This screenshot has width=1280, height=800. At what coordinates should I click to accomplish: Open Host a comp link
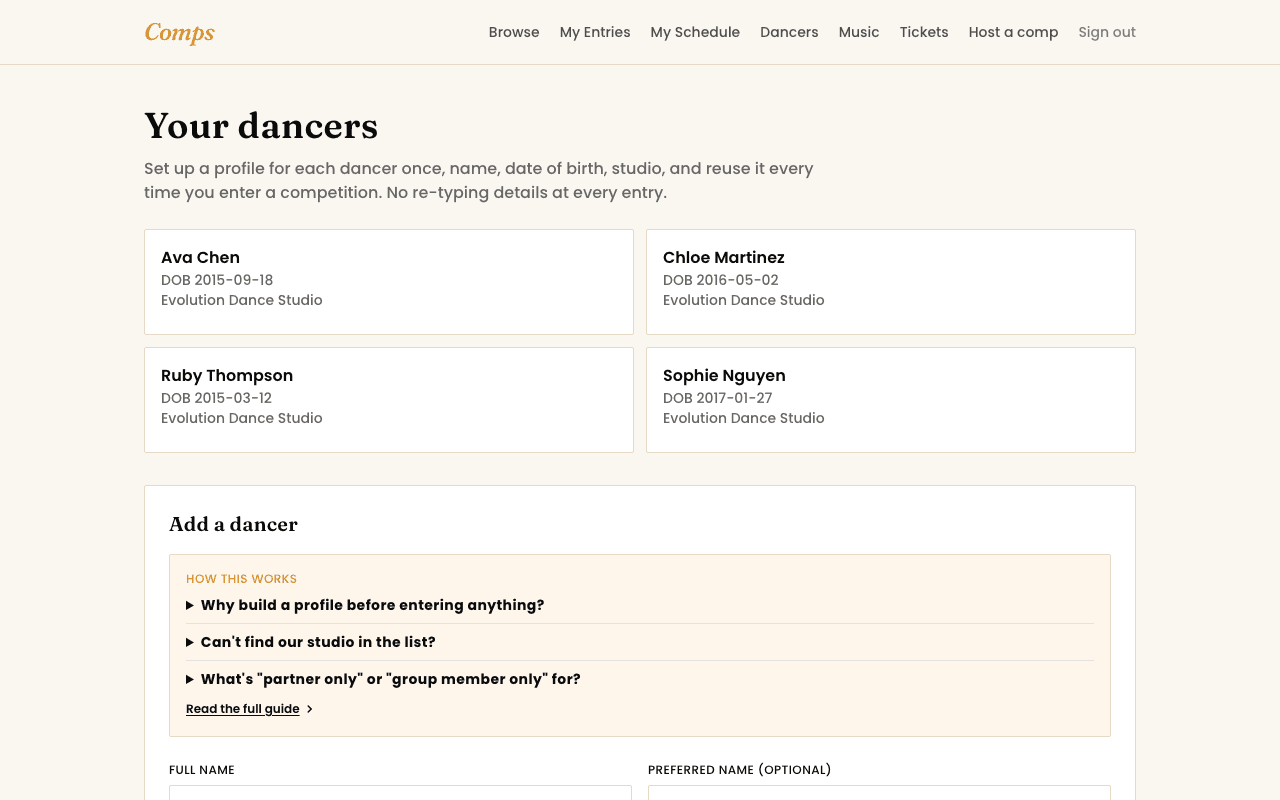coord(1013,32)
